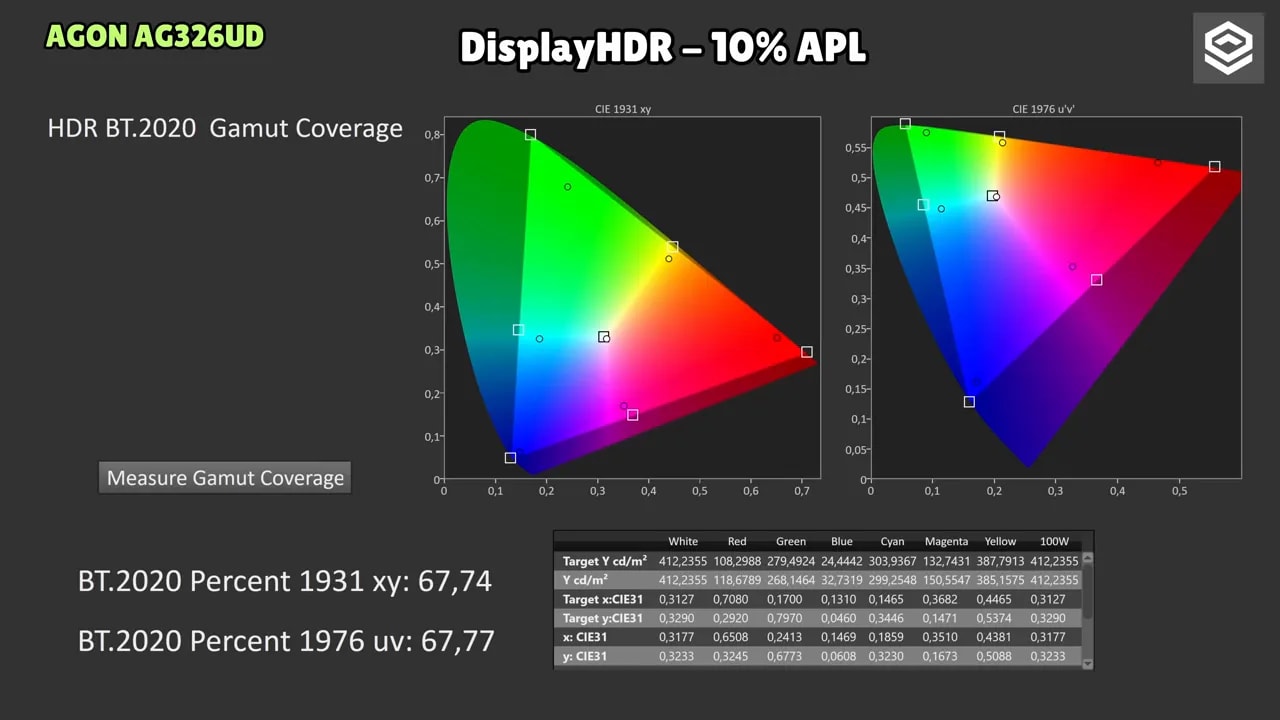Select Green target y value 0,7970
This screenshot has width=1280, height=720.
(x=791, y=618)
